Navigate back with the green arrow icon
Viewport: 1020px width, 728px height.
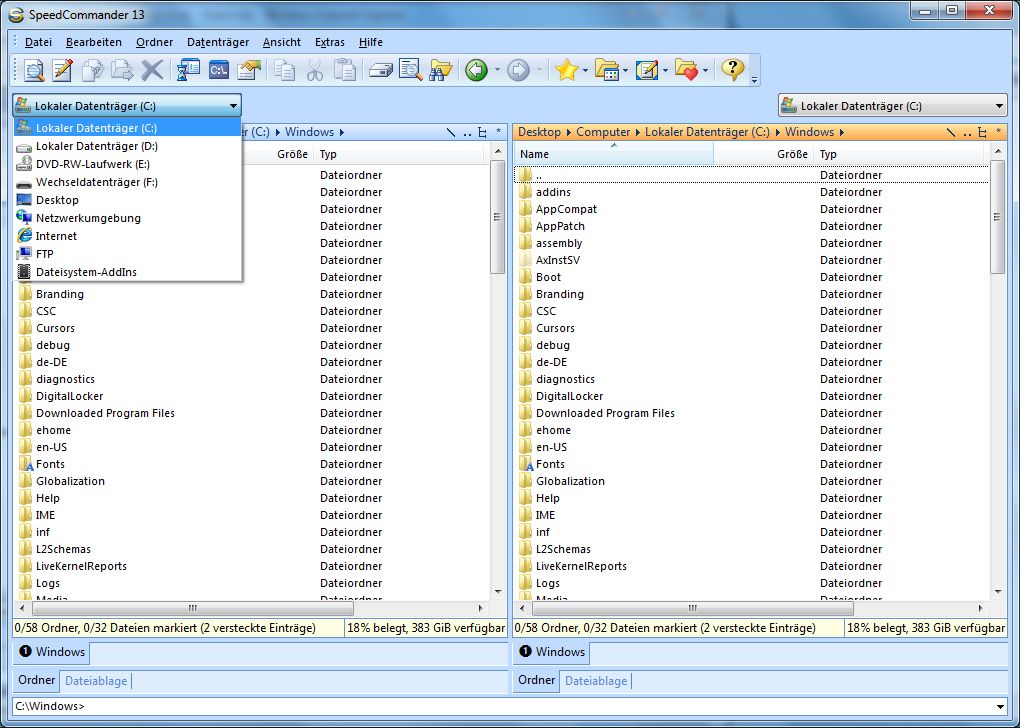click(x=475, y=70)
